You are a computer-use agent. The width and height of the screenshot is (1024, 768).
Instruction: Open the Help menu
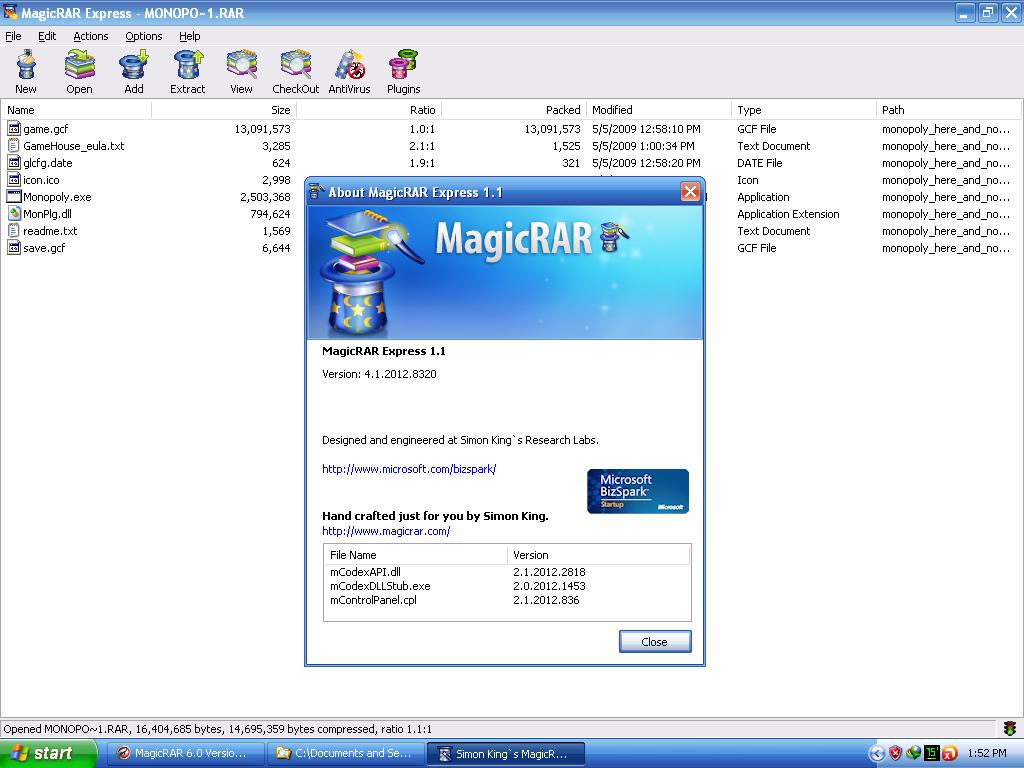click(189, 36)
